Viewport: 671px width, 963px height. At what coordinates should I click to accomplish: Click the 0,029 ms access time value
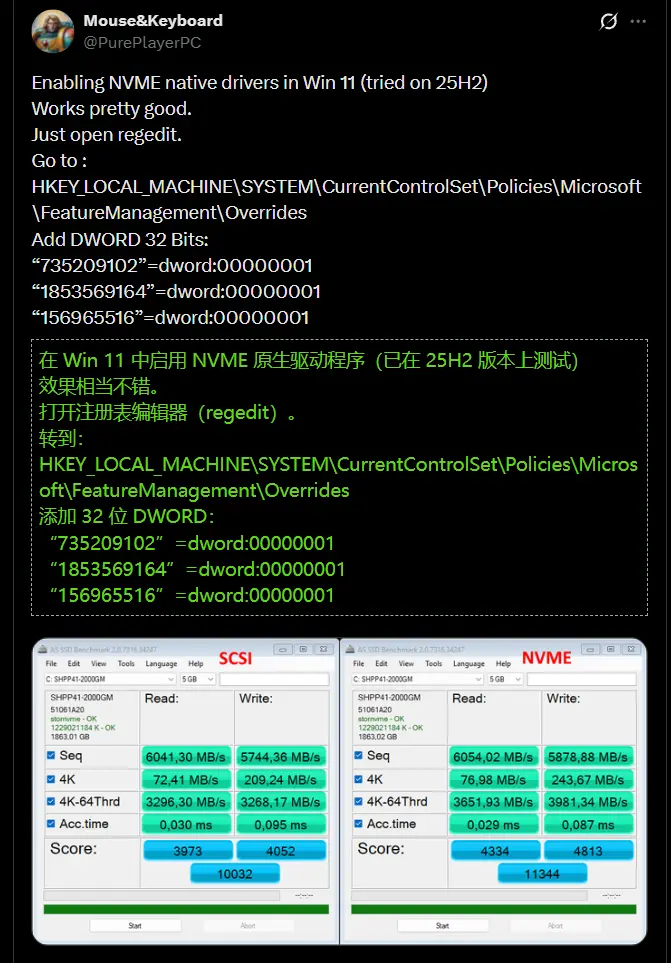493,825
